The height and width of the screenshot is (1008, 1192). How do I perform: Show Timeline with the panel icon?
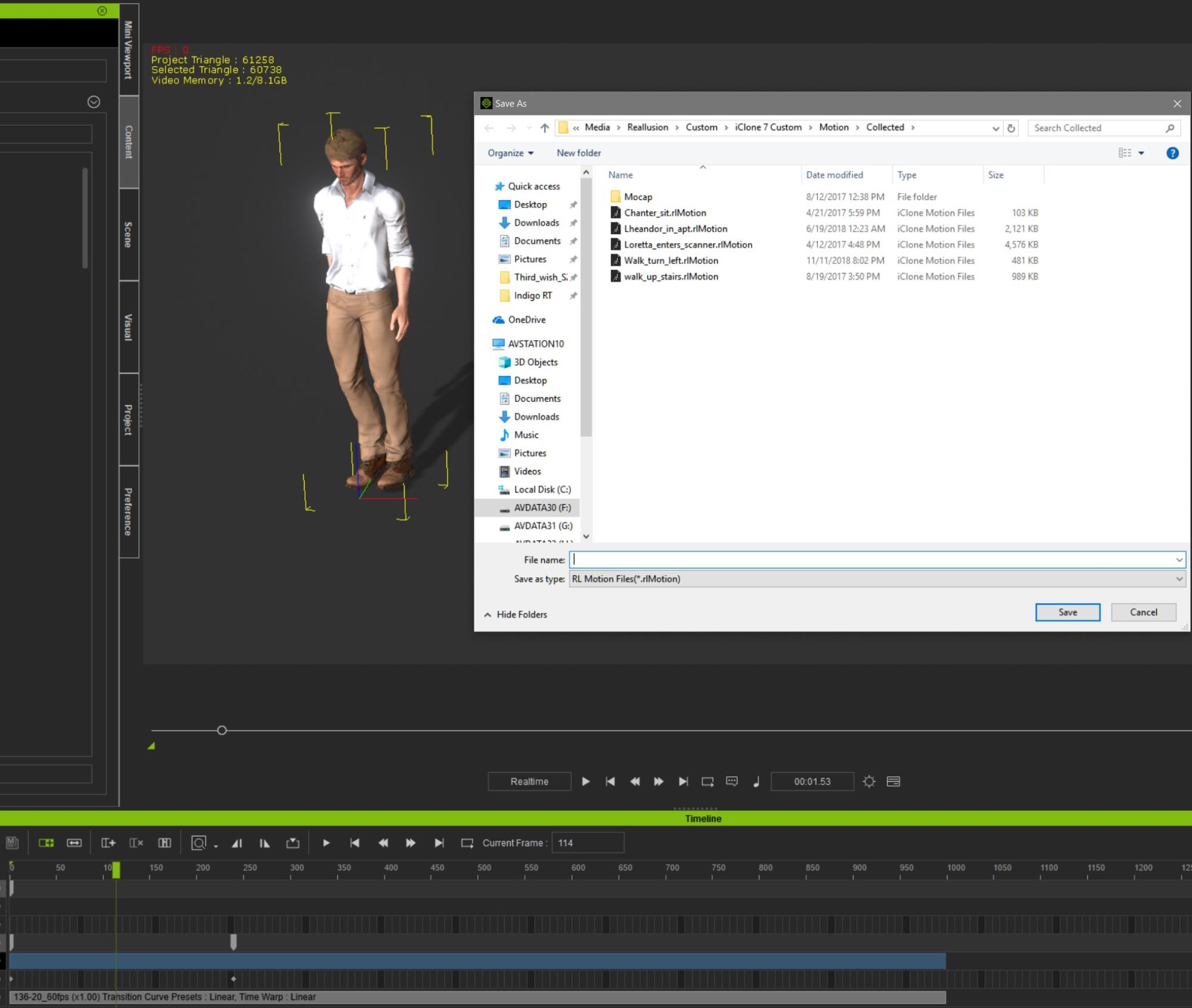tap(893, 782)
